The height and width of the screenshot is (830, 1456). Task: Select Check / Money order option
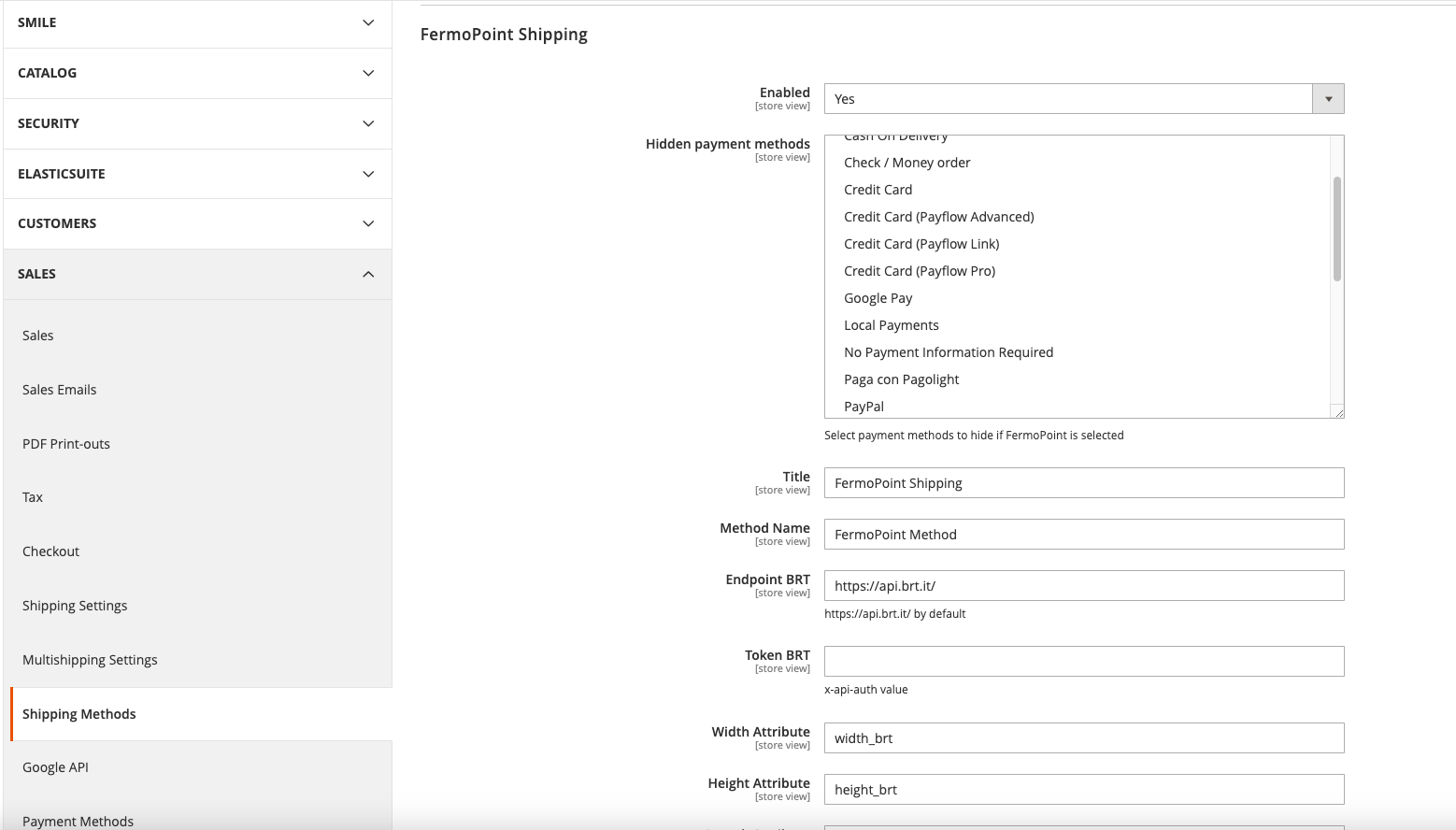[x=906, y=163]
